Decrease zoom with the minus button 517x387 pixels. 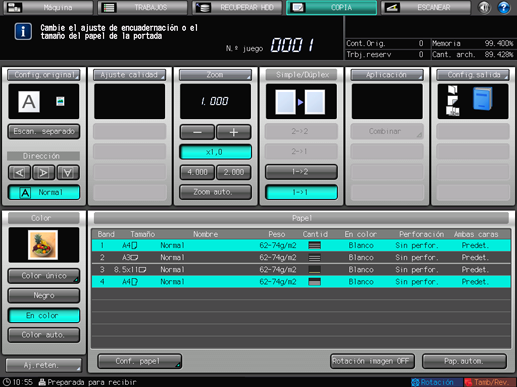pyautogui.click(x=197, y=132)
